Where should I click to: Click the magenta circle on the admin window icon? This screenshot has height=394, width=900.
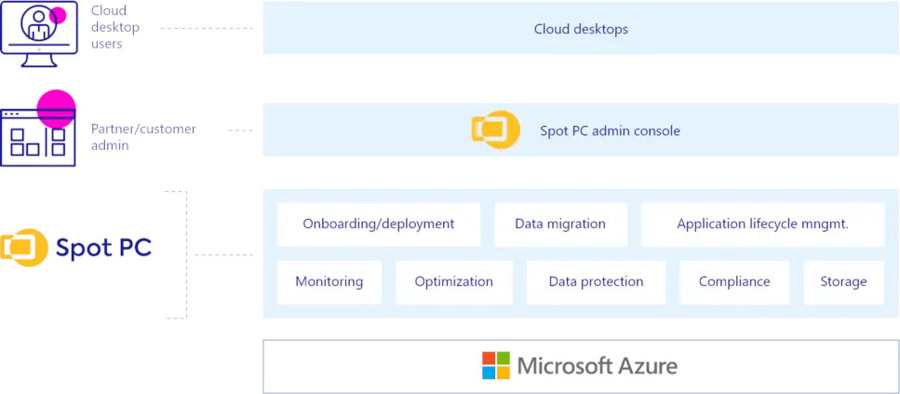click(x=56, y=109)
